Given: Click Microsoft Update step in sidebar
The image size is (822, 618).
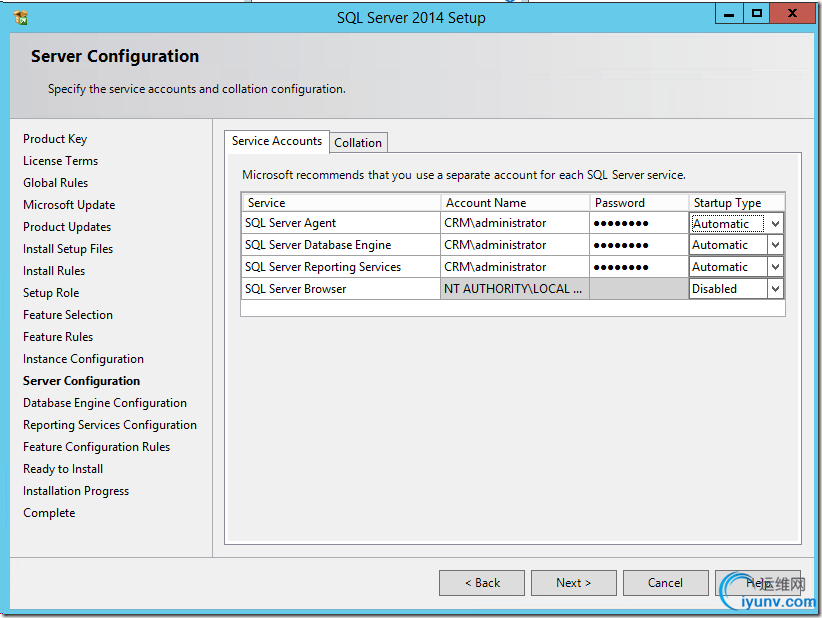Looking at the screenshot, I should [69, 205].
